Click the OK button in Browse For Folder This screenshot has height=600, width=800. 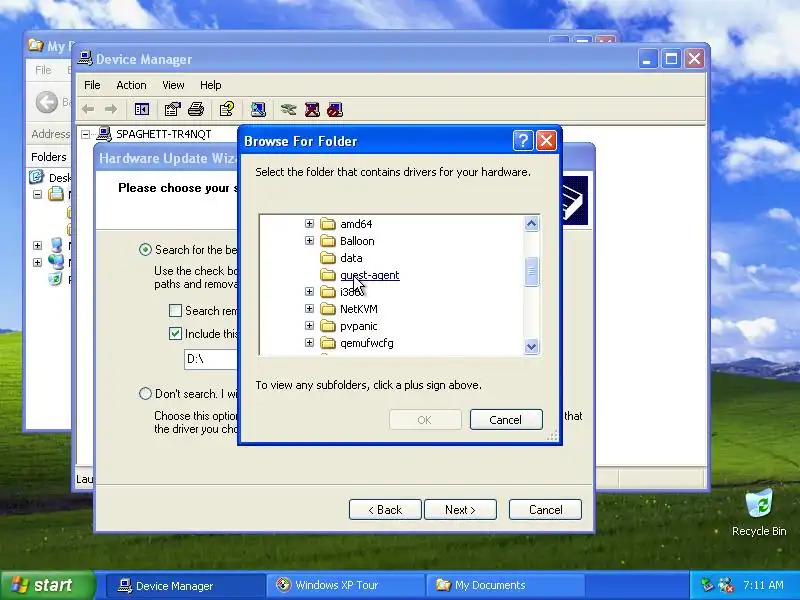click(424, 419)
